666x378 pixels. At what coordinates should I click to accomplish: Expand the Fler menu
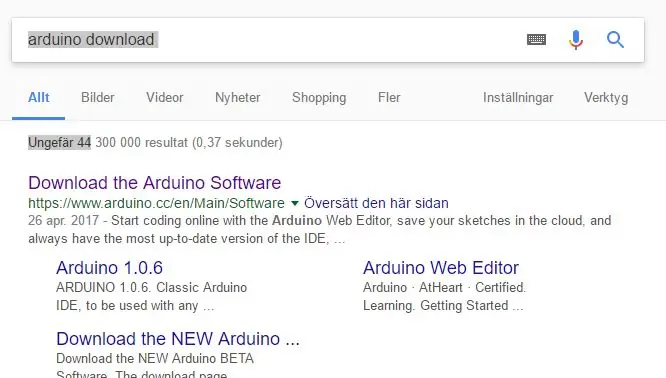pyautogui.click(x=389, y=97)
